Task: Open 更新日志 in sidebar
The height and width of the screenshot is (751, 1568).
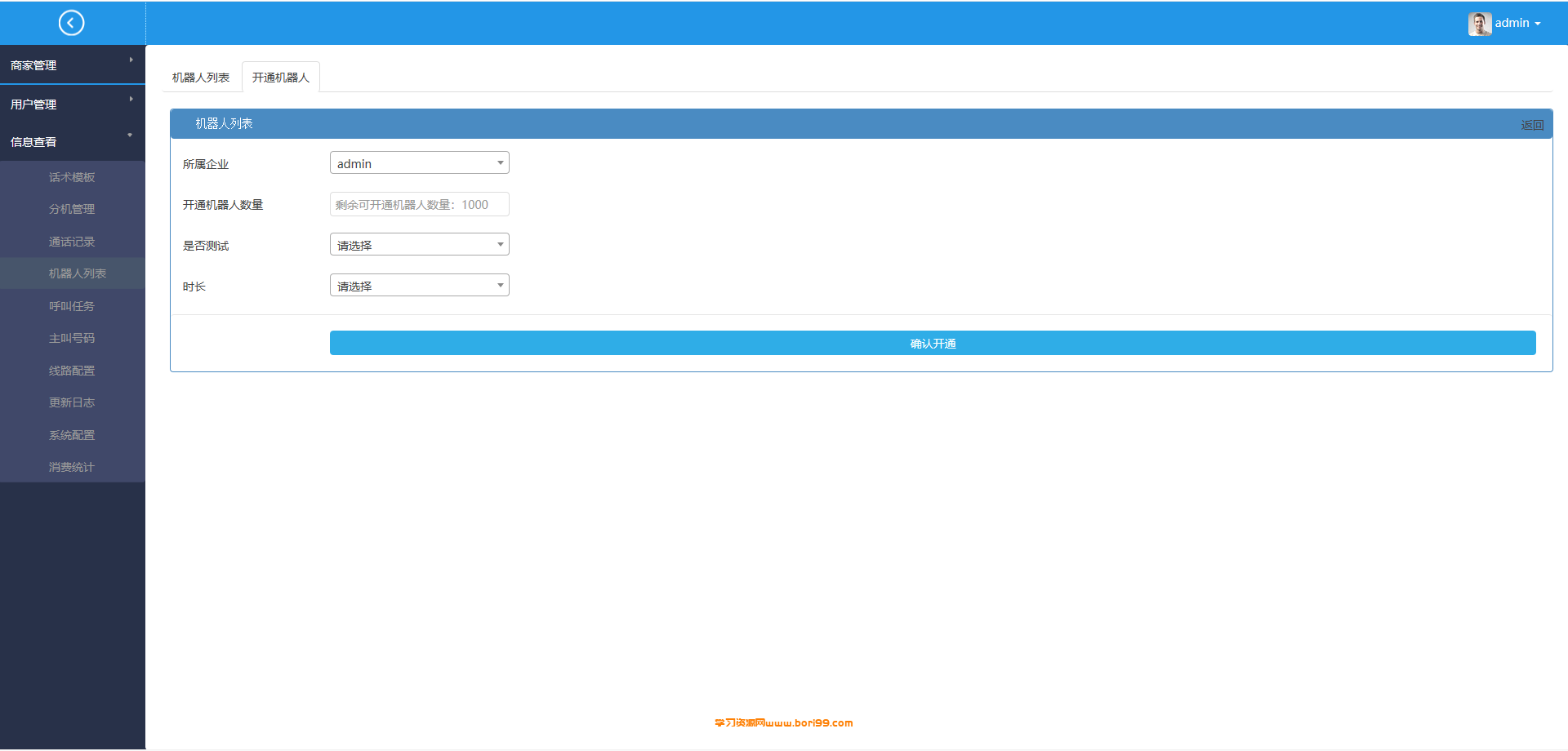Action: click(x=72, y=402)
